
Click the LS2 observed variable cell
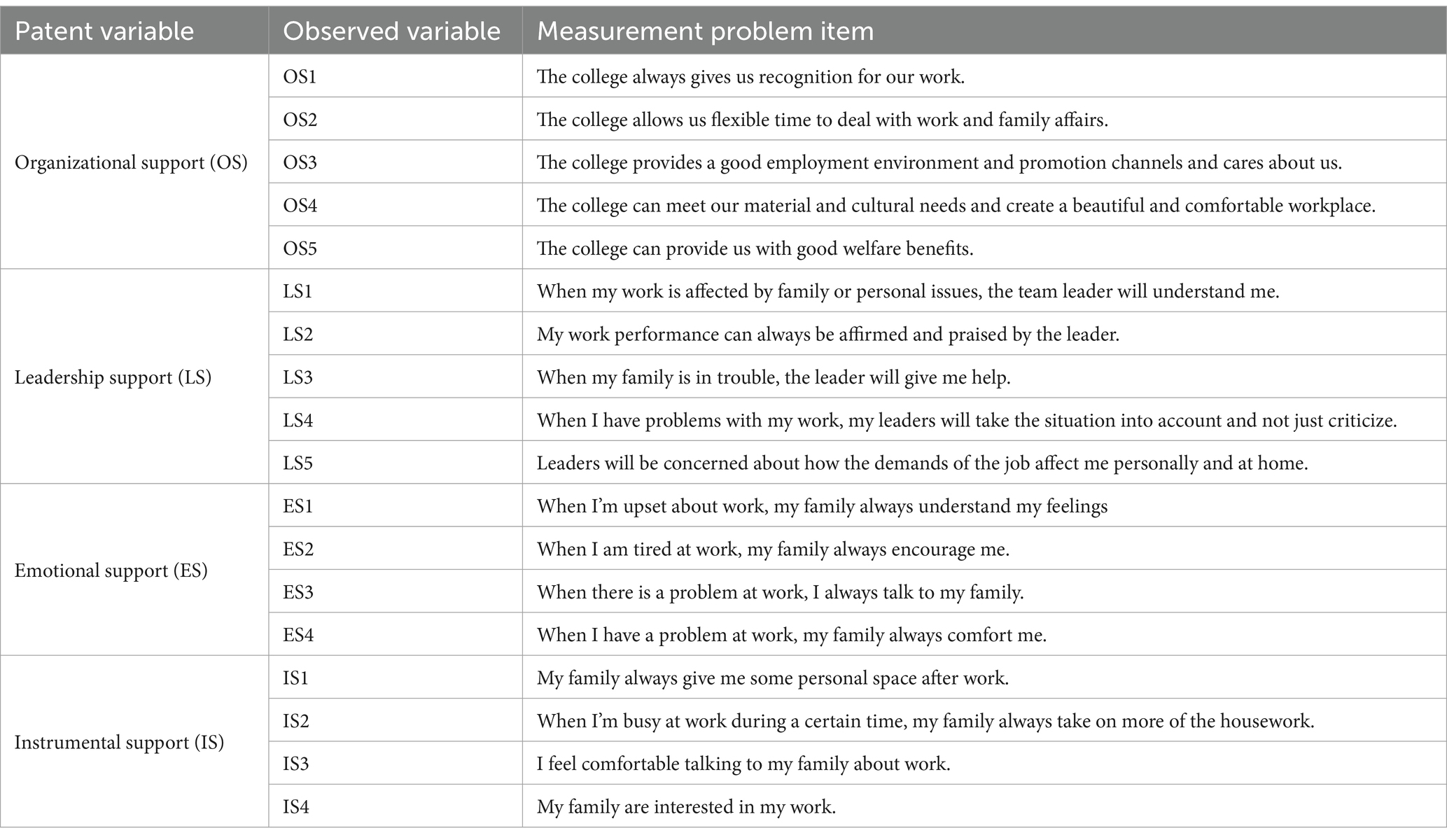pos(396,334)
